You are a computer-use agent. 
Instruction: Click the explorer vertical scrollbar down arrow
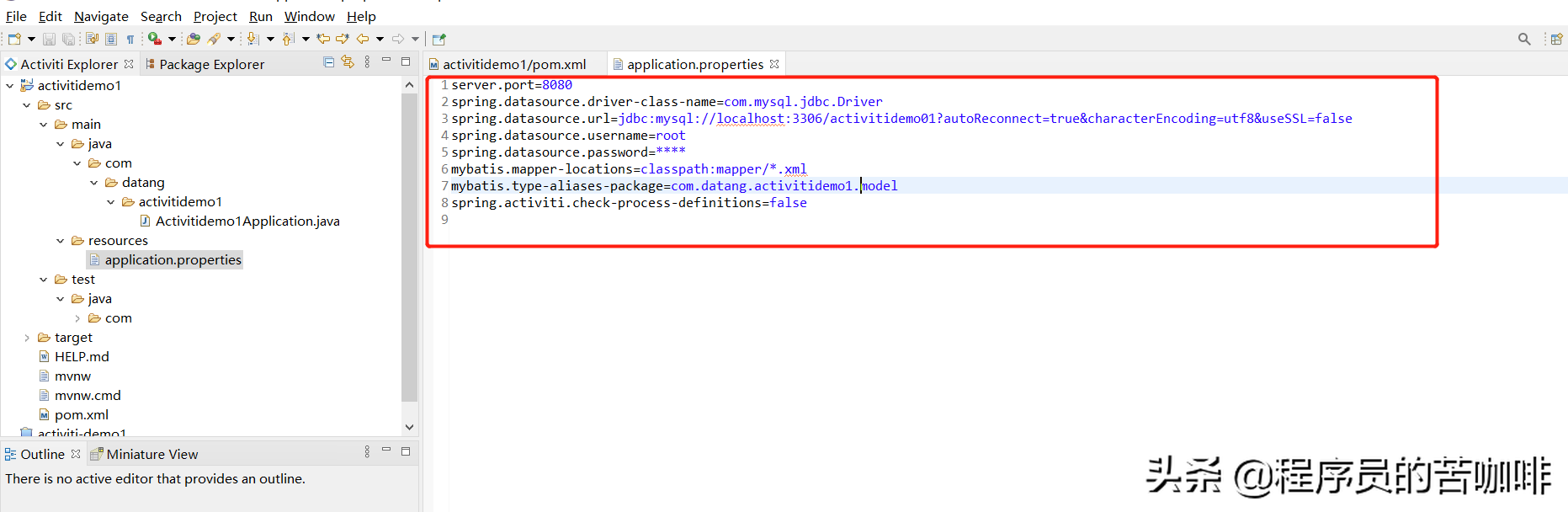pyautogui.click(x=409, y=427)
